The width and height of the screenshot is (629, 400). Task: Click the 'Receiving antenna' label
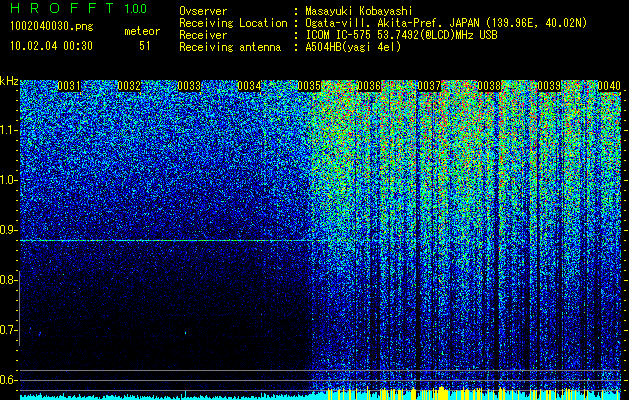(230, 47)
